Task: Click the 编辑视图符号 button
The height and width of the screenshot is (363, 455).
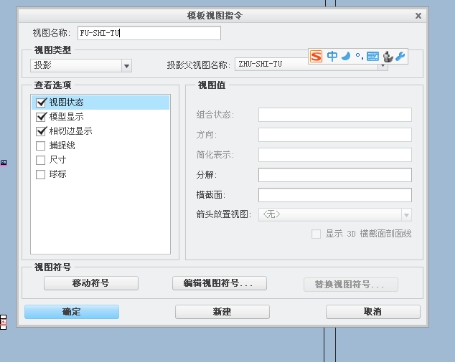Action: (x=219, y=283)
